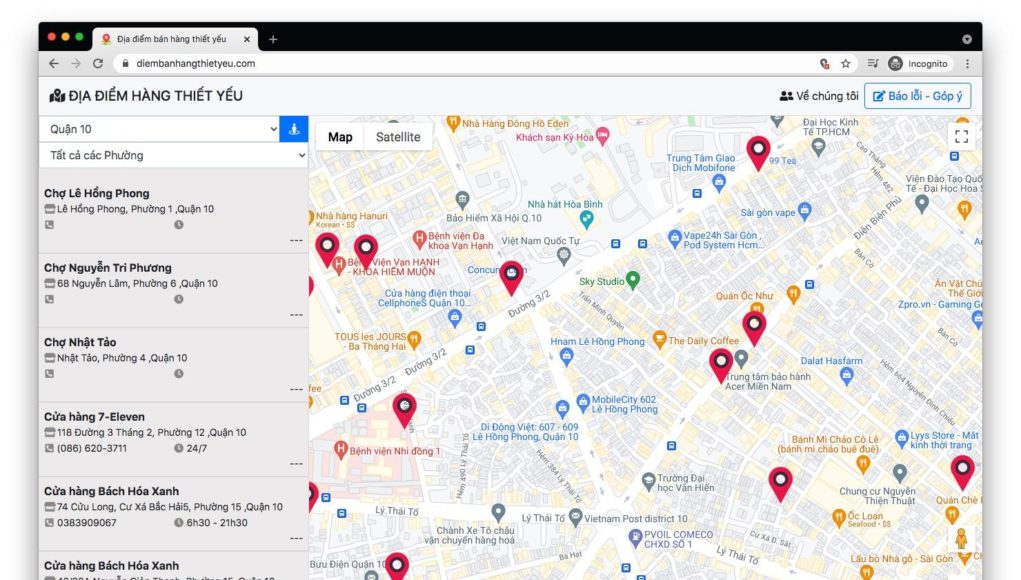This screenshot has height=580, width=1021.
Task: Open Chrome tab search dropdown arrow
Action: tap(967, 39)
